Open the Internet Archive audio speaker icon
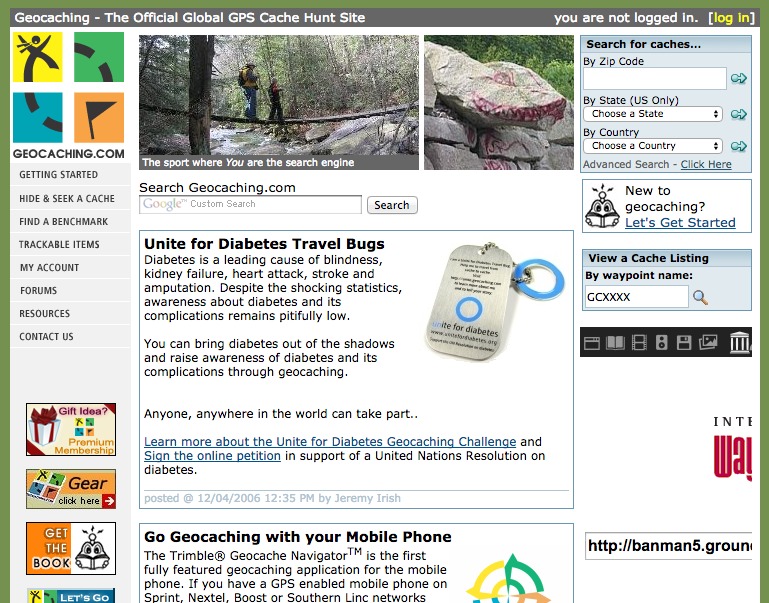 (x=662, y=342)
